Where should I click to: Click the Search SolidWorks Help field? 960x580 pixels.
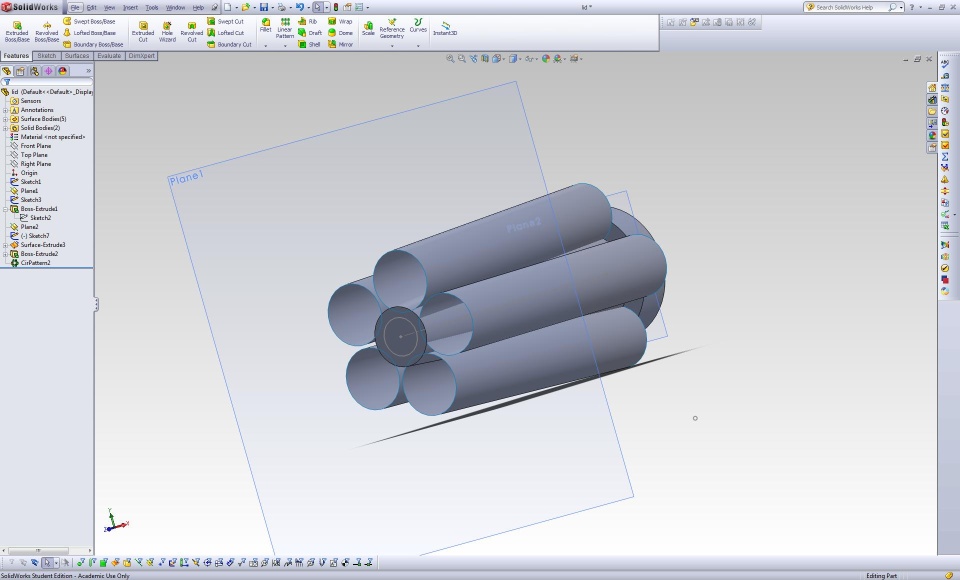click(x=850, y=7)
